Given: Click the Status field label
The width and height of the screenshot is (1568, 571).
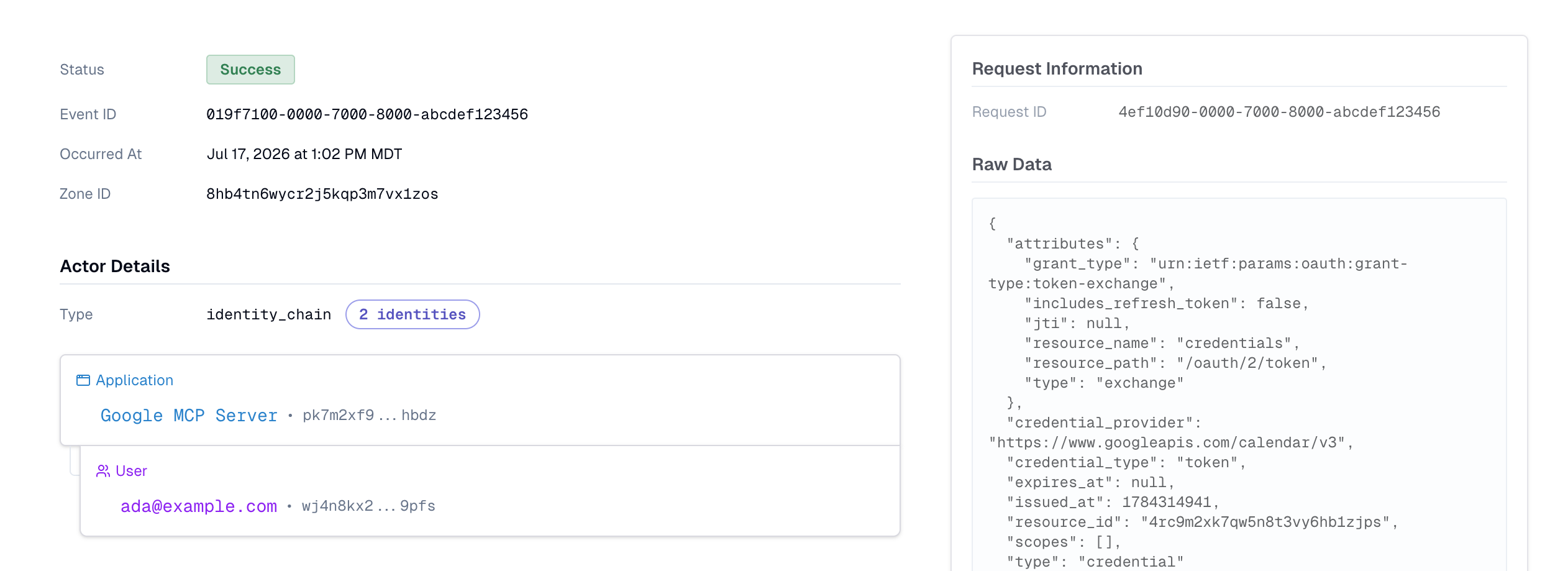Looking at the screenshot, I should click(x=82, y=70).
